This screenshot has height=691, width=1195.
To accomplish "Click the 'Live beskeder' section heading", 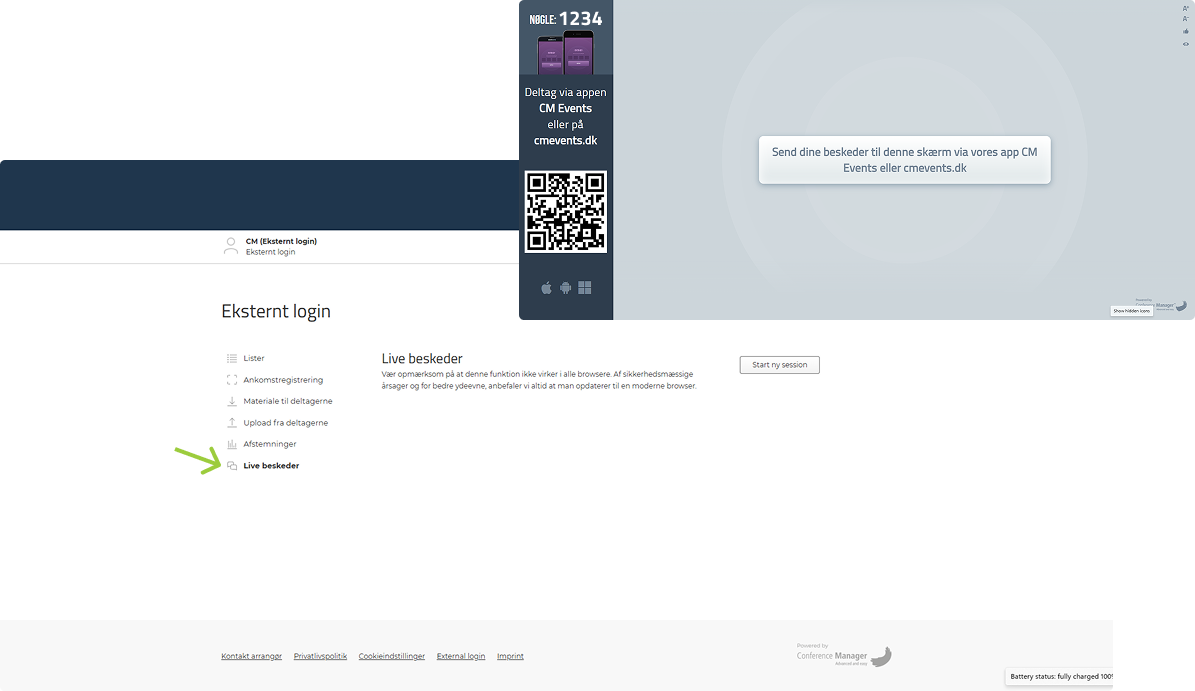I will point(421,358).
